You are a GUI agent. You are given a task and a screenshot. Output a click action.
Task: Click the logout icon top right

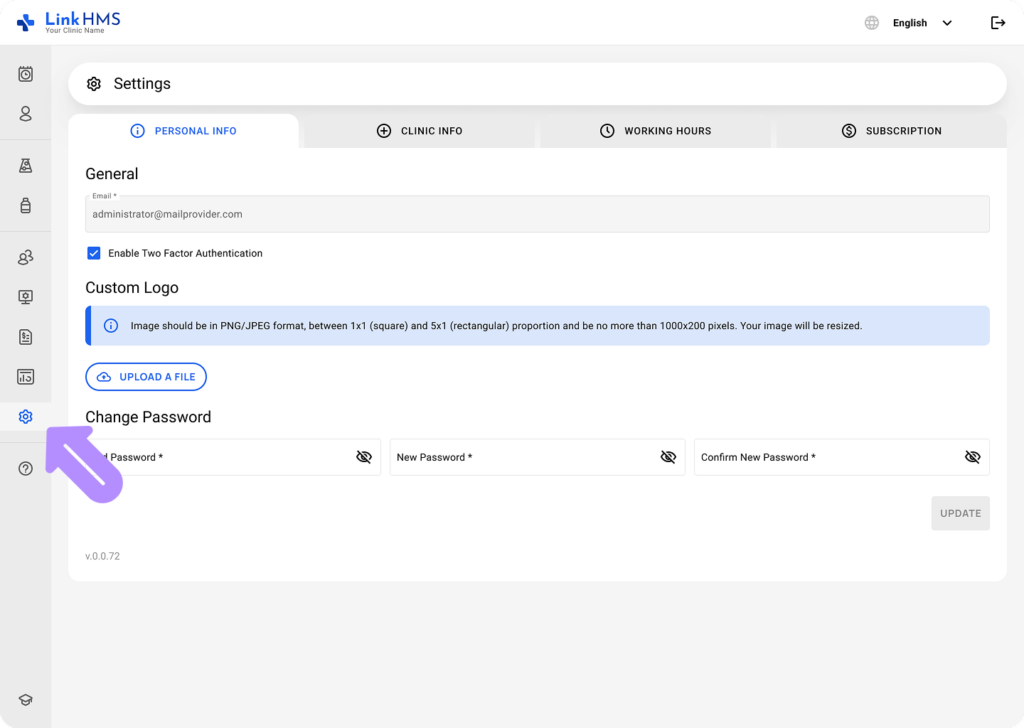tap(997, 22)
